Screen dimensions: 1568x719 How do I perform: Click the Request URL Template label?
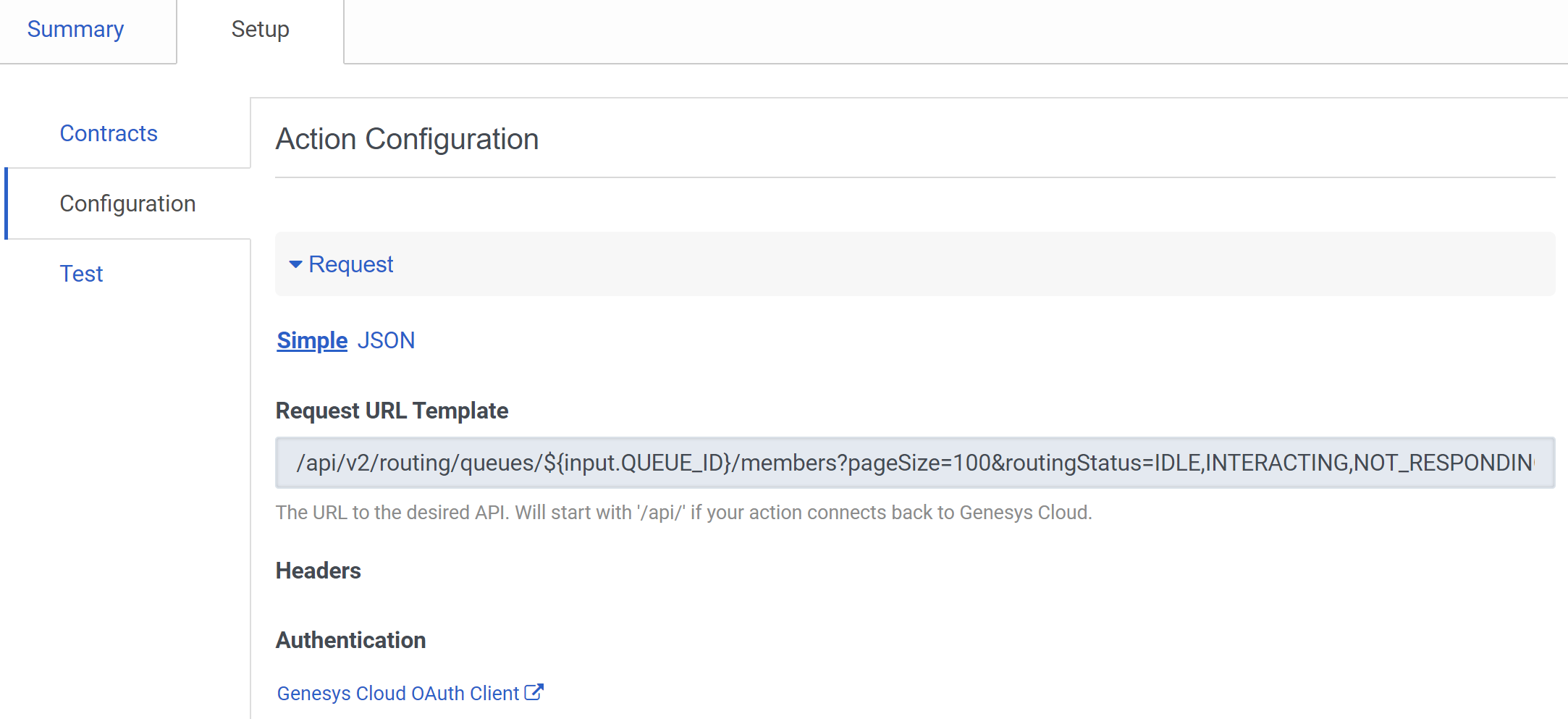tap(392, 411)
